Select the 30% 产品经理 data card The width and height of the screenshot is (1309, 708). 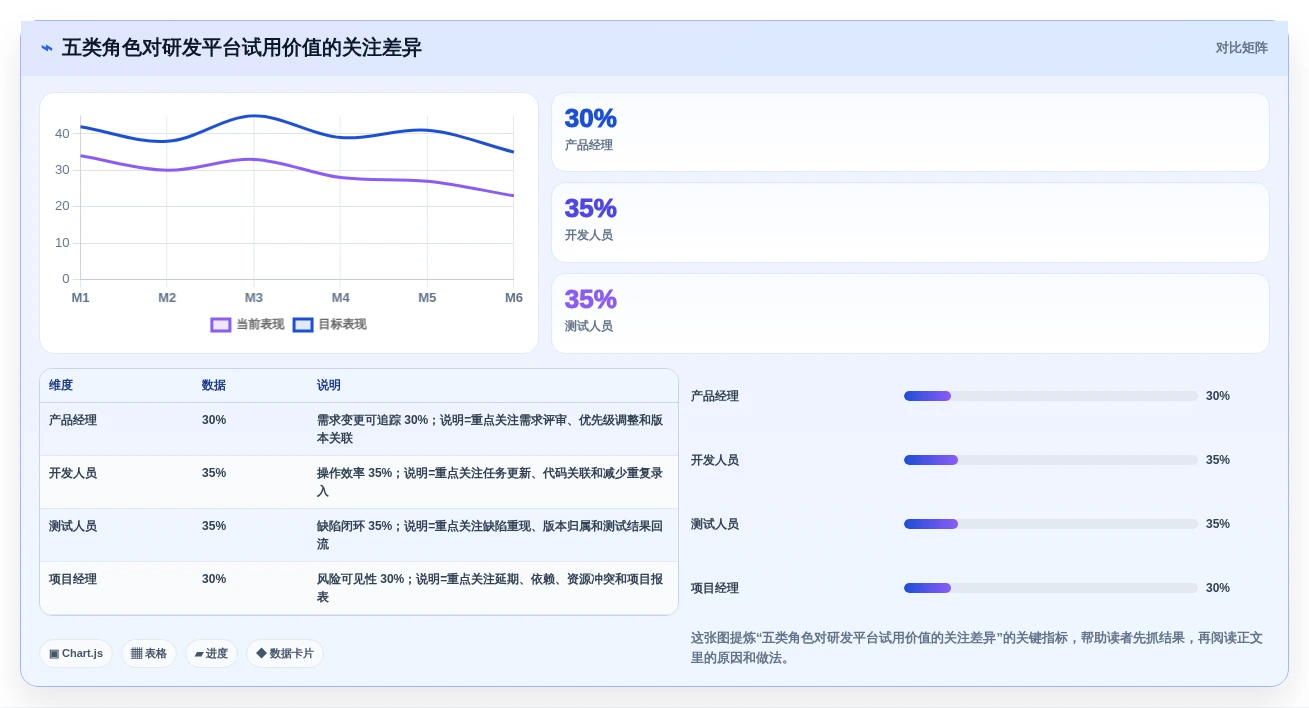tap(910, 132)
